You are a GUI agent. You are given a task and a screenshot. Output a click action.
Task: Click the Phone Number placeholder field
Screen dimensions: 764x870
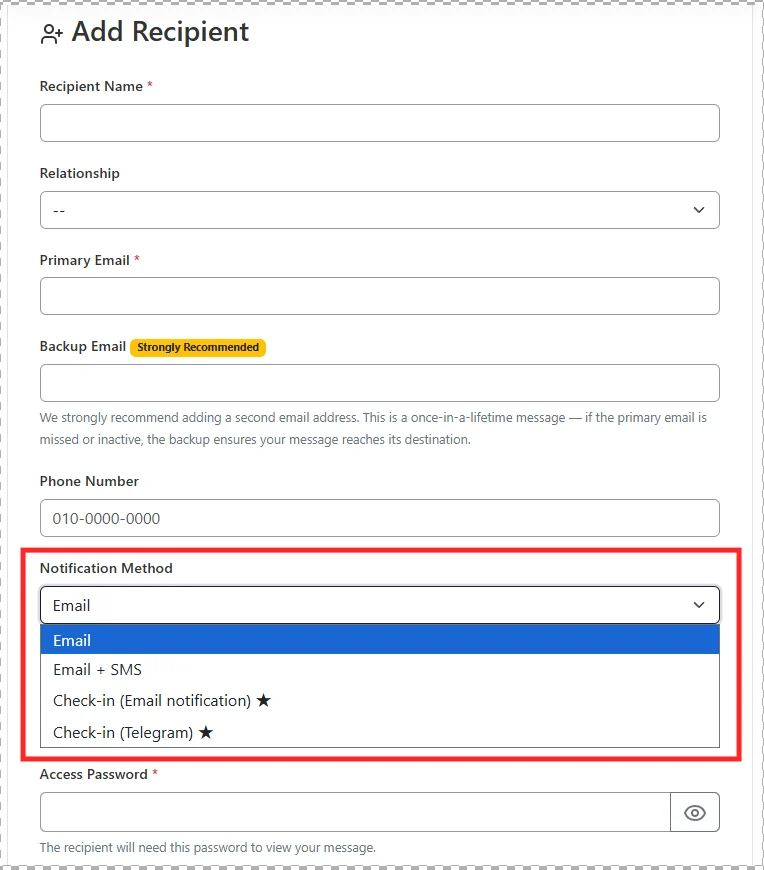coord(379,518)
